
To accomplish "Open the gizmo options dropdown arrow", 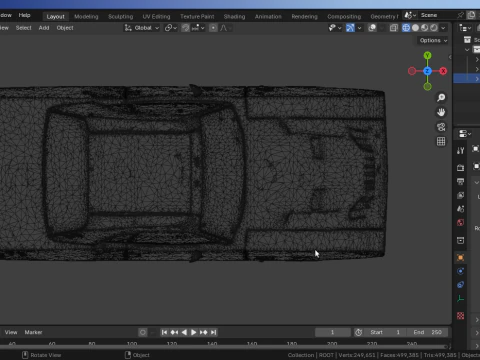I will point(359,28).
